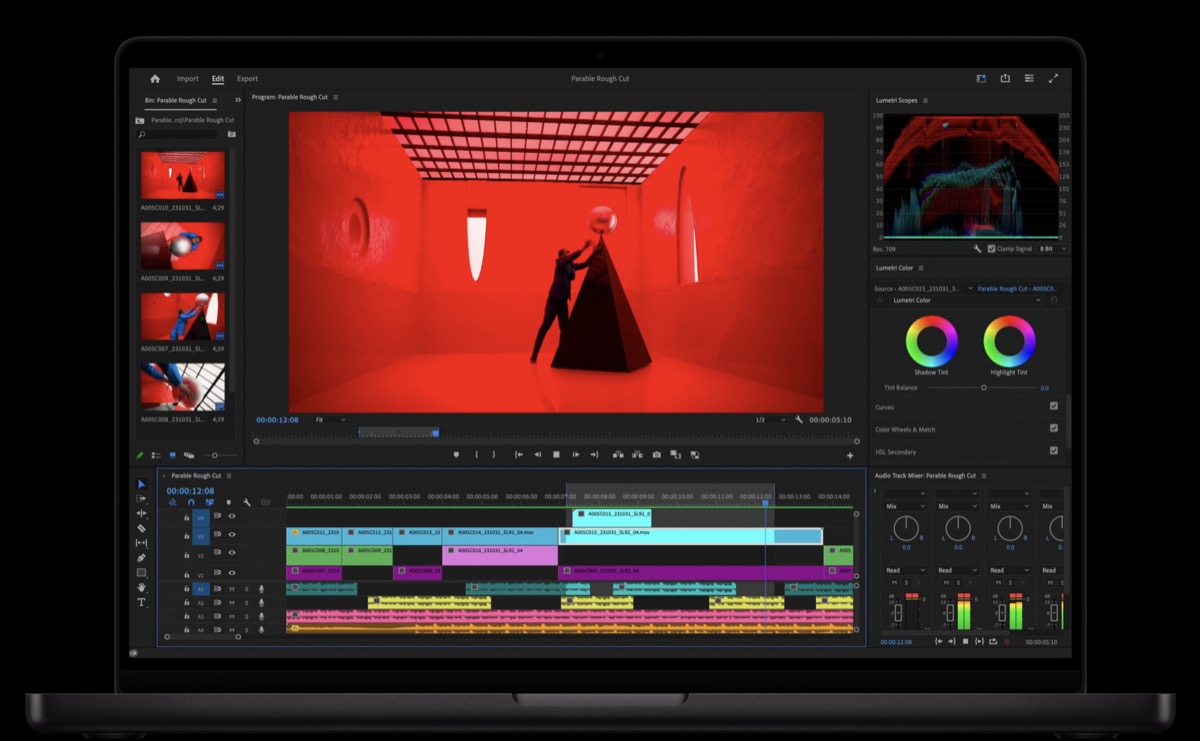Viewport: 1200px width, 741px height.
Task: Switch to the Export tab
Action: point(247,79)
